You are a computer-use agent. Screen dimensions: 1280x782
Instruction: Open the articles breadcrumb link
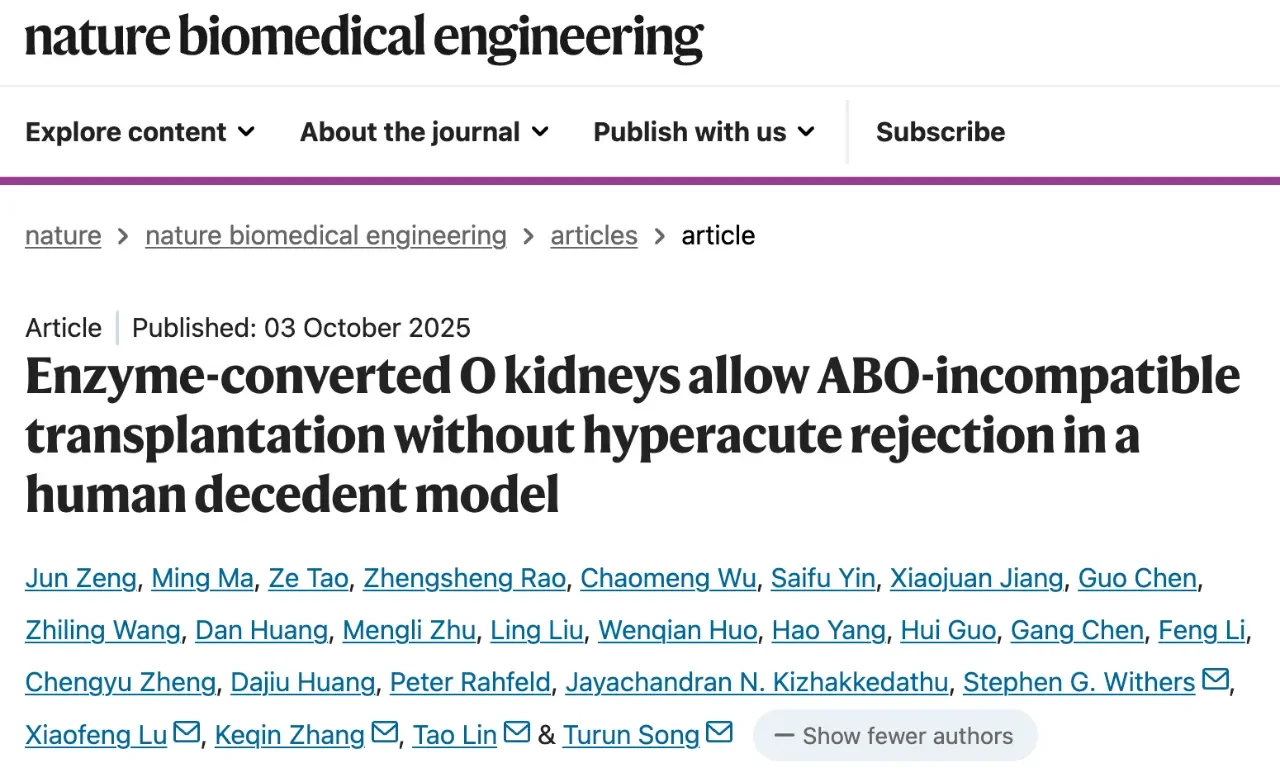coord(594,236)
